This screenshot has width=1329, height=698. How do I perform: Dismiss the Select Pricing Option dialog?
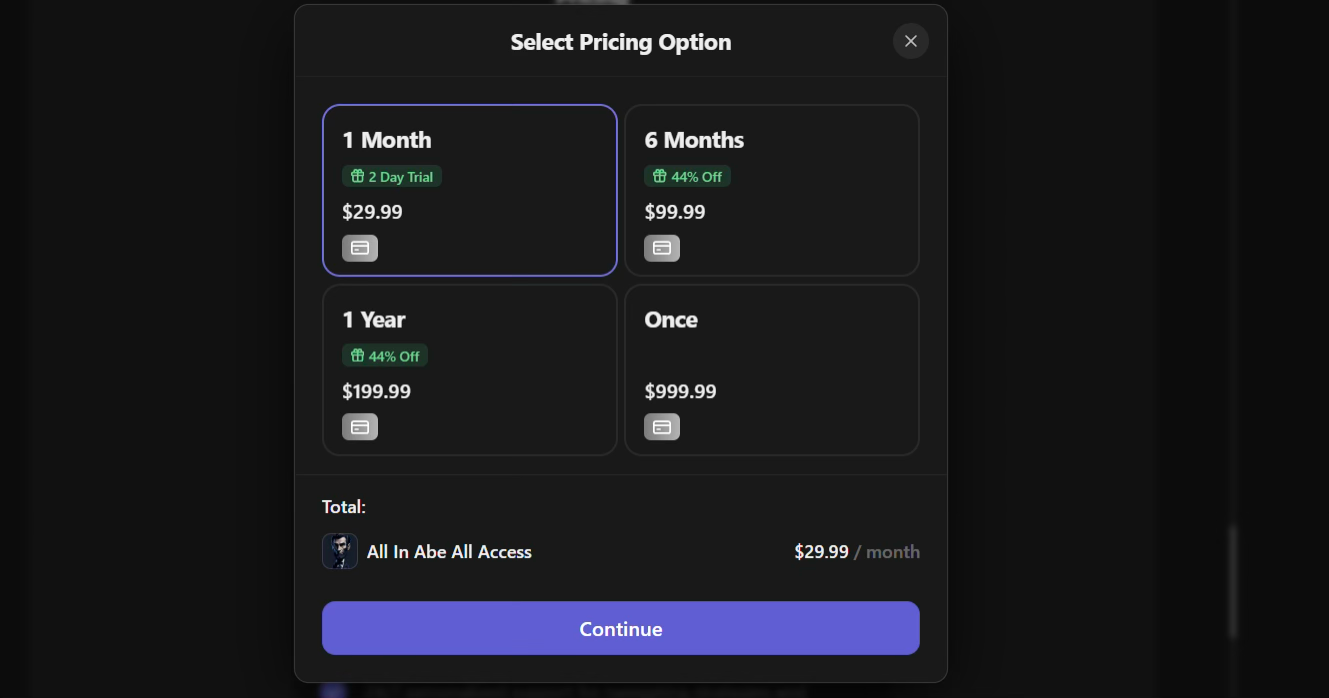[x=910, y=41]
